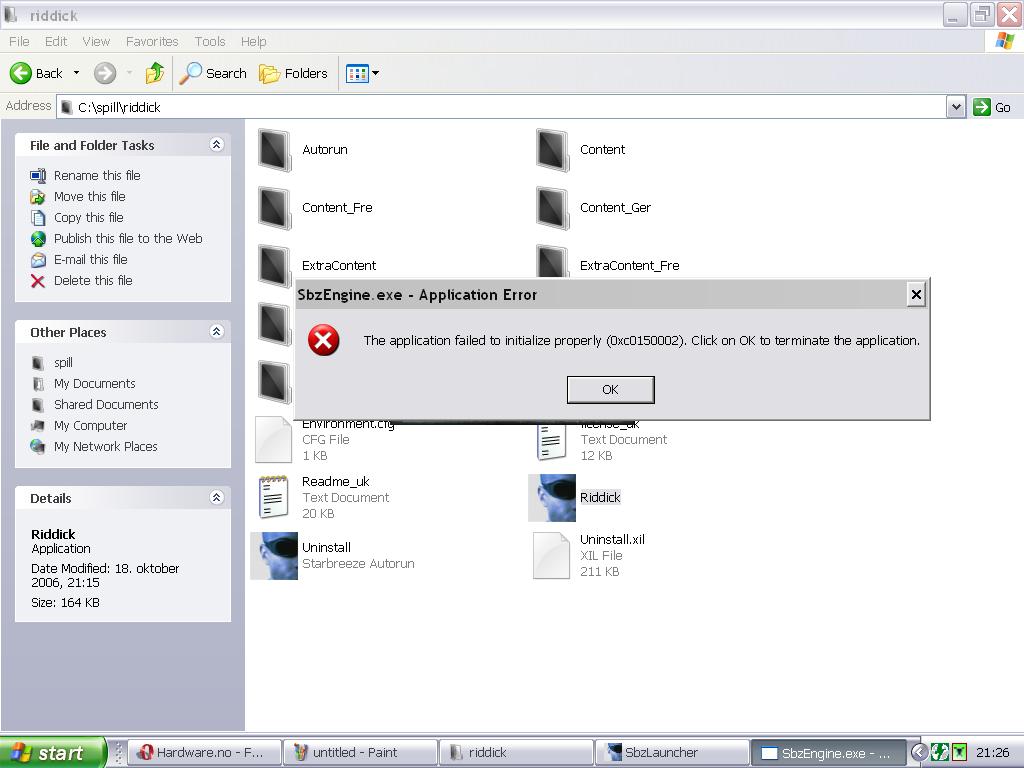Click the Up folder icon in toolbar

[x=155, y=73]
